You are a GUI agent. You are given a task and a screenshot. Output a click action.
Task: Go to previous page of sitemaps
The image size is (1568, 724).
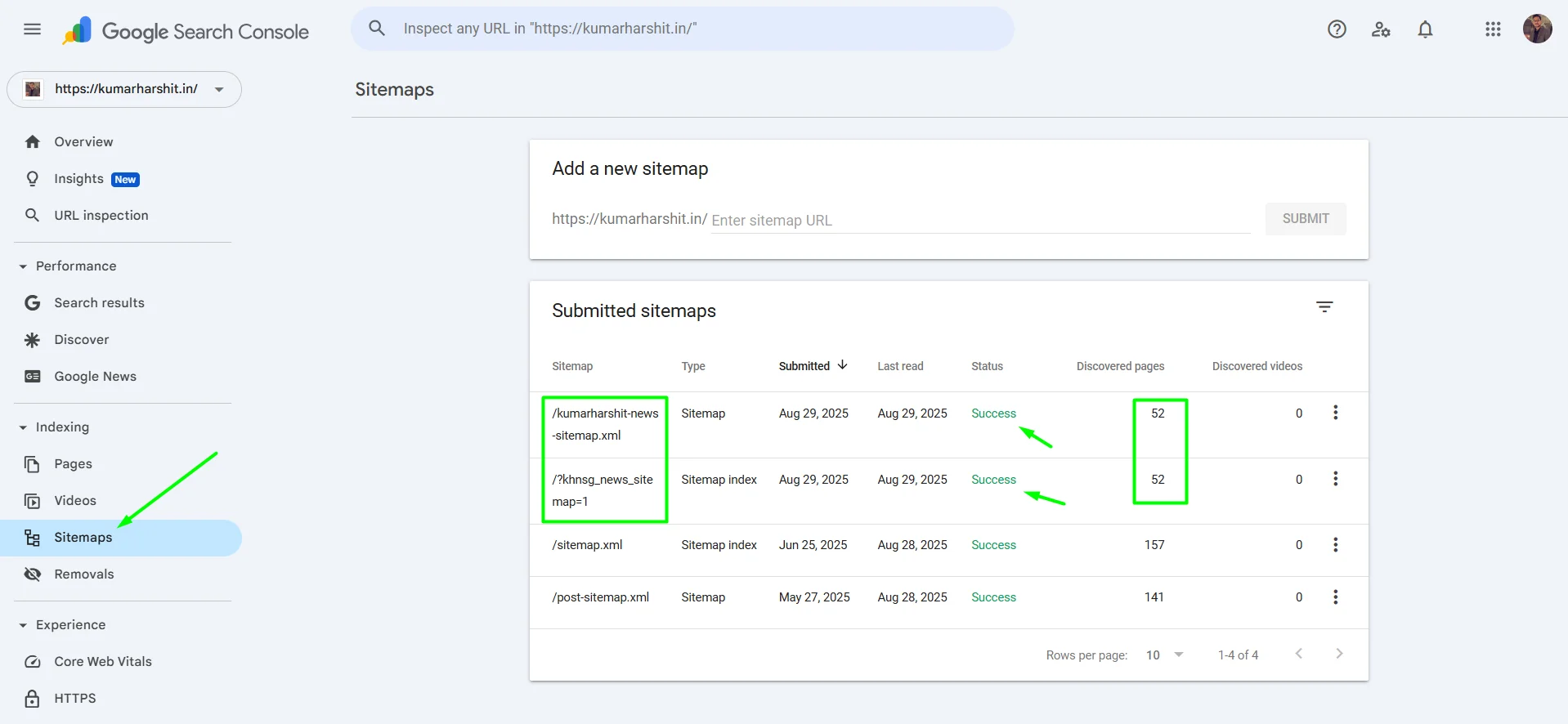tap(1298, 654)
